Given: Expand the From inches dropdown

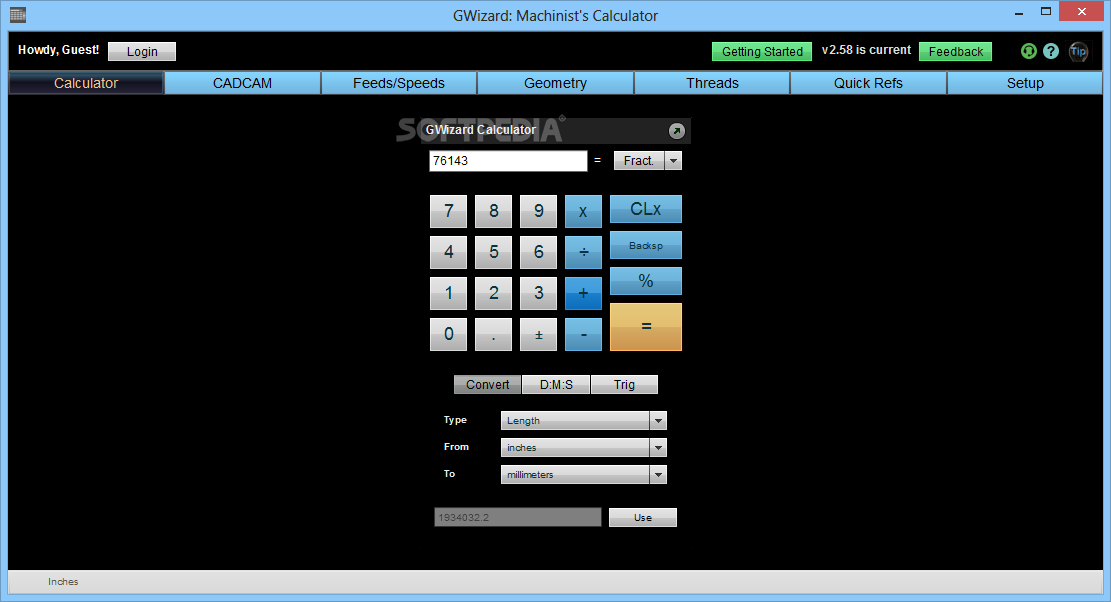Looking at the screenshot, I should [658, 448].
